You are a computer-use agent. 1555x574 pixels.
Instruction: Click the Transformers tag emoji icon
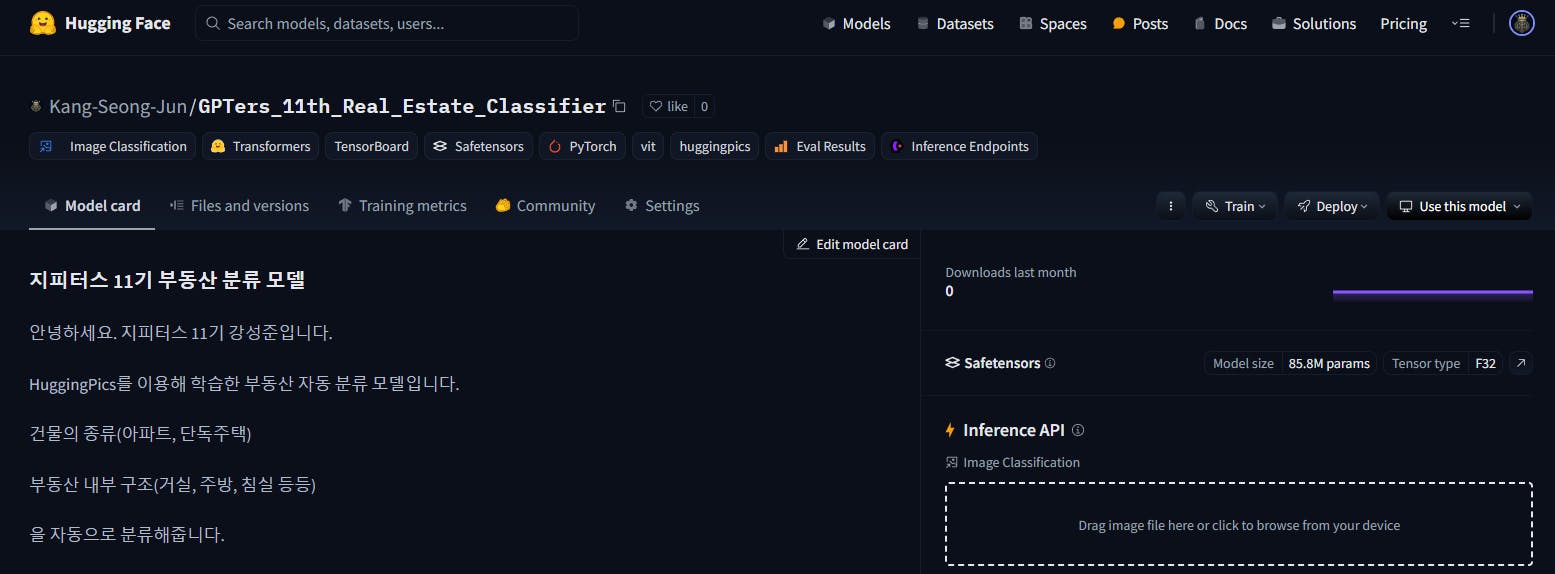click(218, 146)
